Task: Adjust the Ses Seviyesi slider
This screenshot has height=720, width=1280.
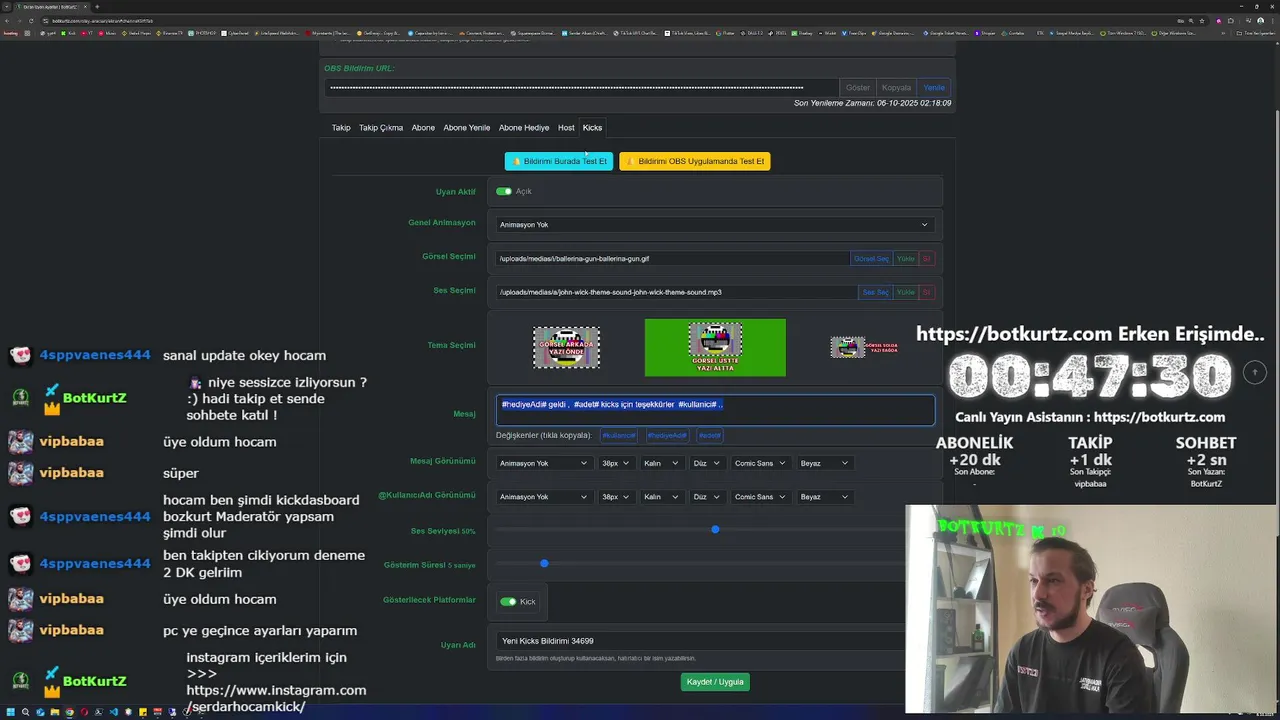Action: pyautogui.click(x=714, y=530)
